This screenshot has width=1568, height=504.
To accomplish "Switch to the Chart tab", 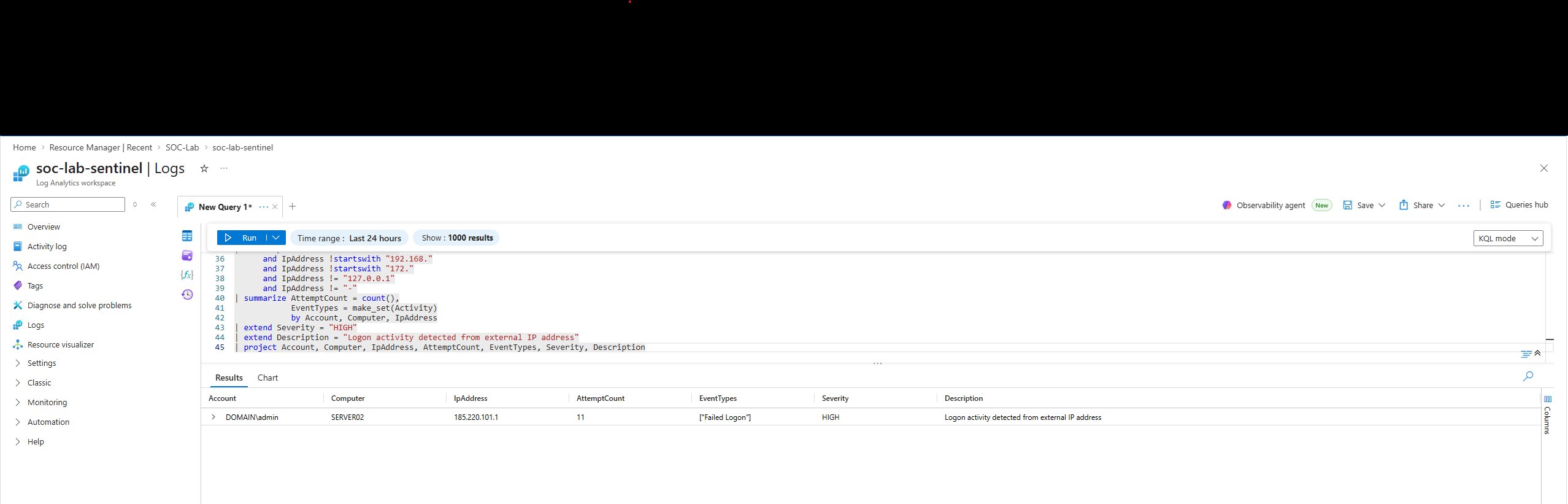I will click(267, 378).
